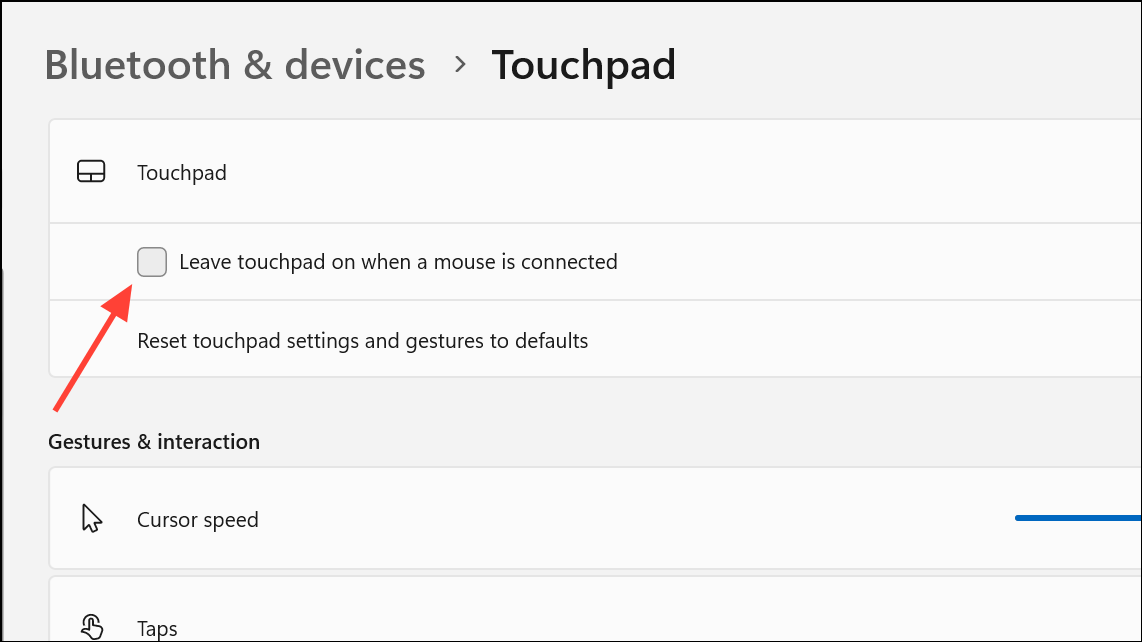Open Bluetooth & devices via the breadcrumb

tap(235, 64)
